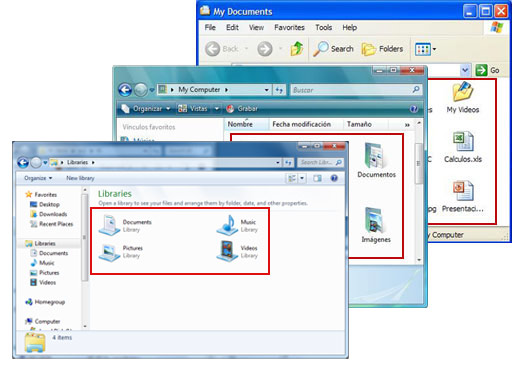Expand the Organize dropdown in Libraries window

[38, 178]
